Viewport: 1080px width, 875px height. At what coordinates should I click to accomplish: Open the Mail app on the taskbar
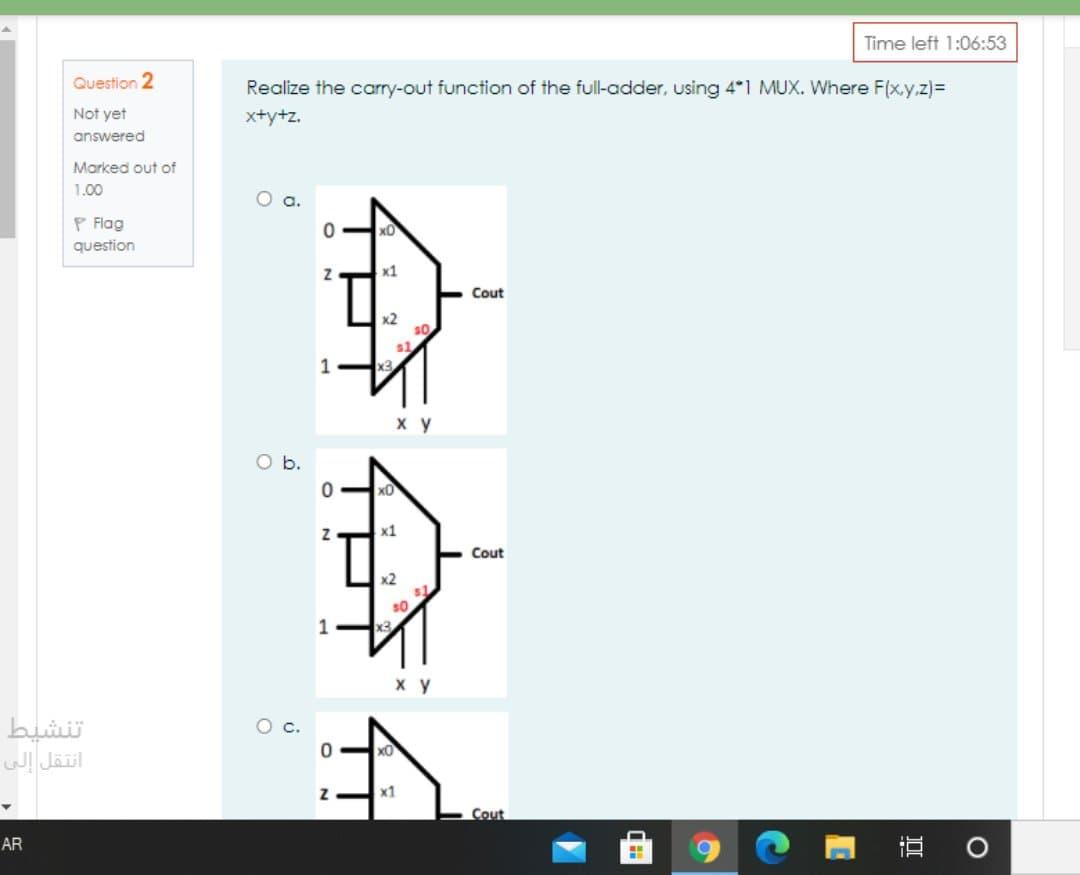[570, 846]
